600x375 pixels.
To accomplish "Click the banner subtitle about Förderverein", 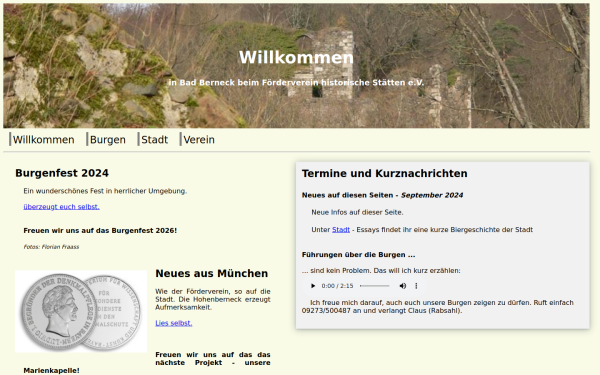I will [296, 83].
